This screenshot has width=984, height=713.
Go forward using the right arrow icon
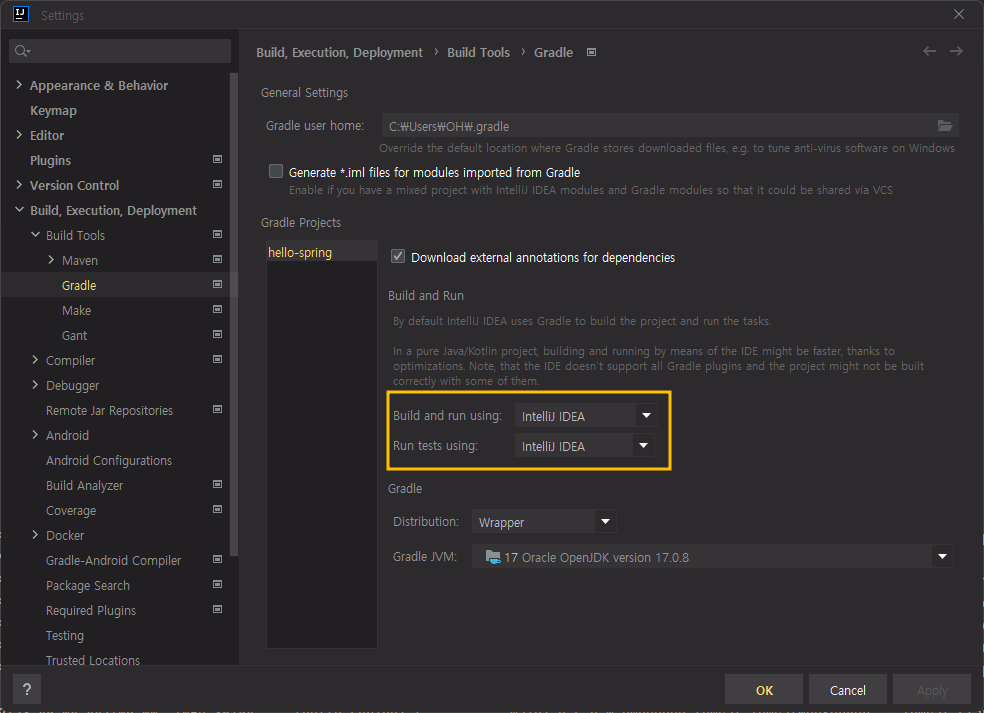click(x=956, y=51)
